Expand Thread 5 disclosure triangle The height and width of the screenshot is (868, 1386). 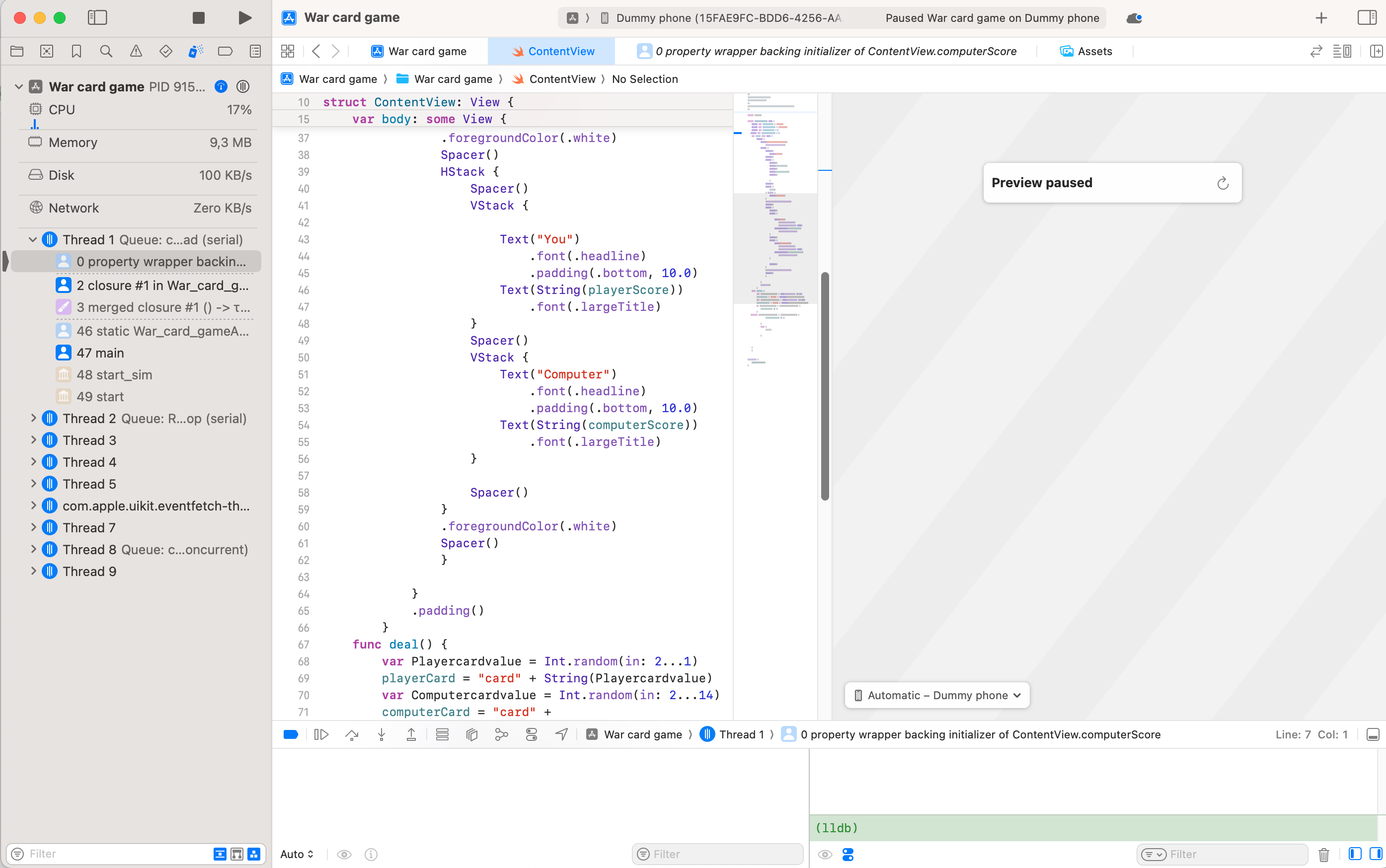33,483
